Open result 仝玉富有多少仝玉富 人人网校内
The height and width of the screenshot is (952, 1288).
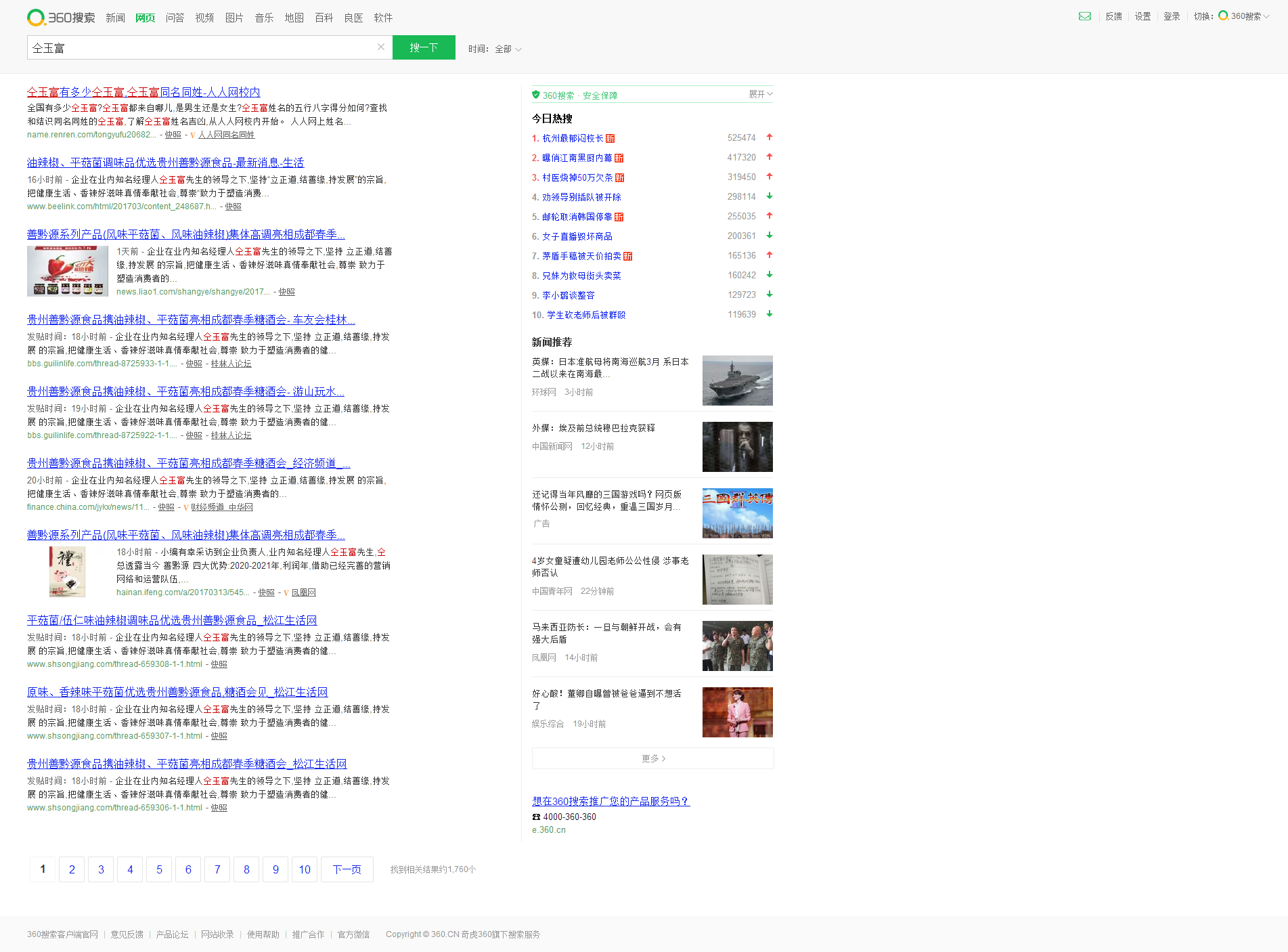[143, 92]
